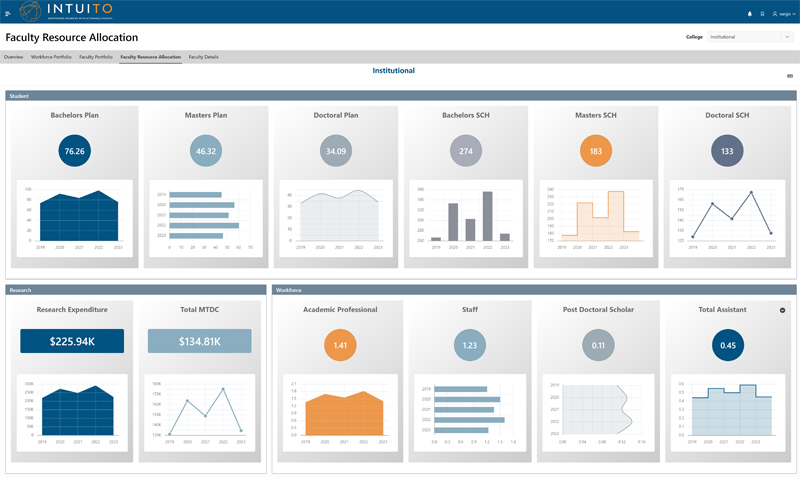Click the Institutional heading
Image resolution: width=800 pixels, height=478 pixels.
point(393,70)
